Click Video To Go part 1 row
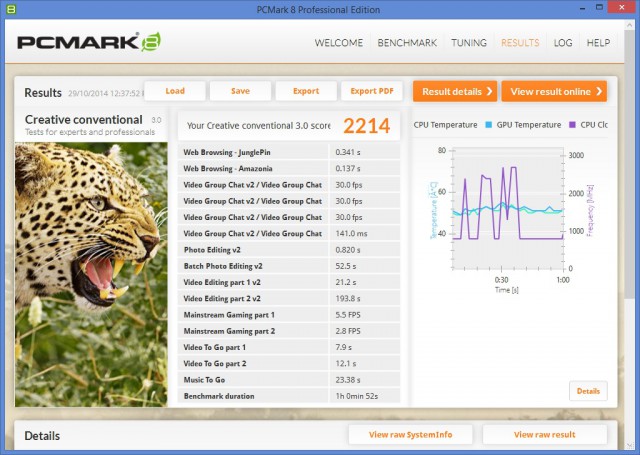The image size is (640, 455). click(289, 347)
